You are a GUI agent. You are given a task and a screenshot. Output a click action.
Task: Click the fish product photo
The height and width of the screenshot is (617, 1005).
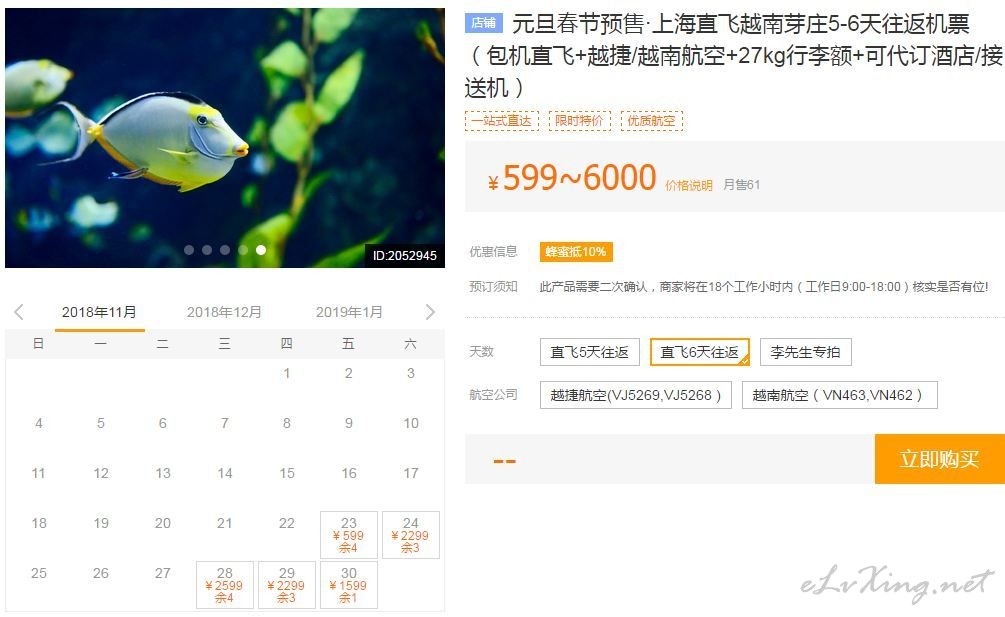(225, 138)
